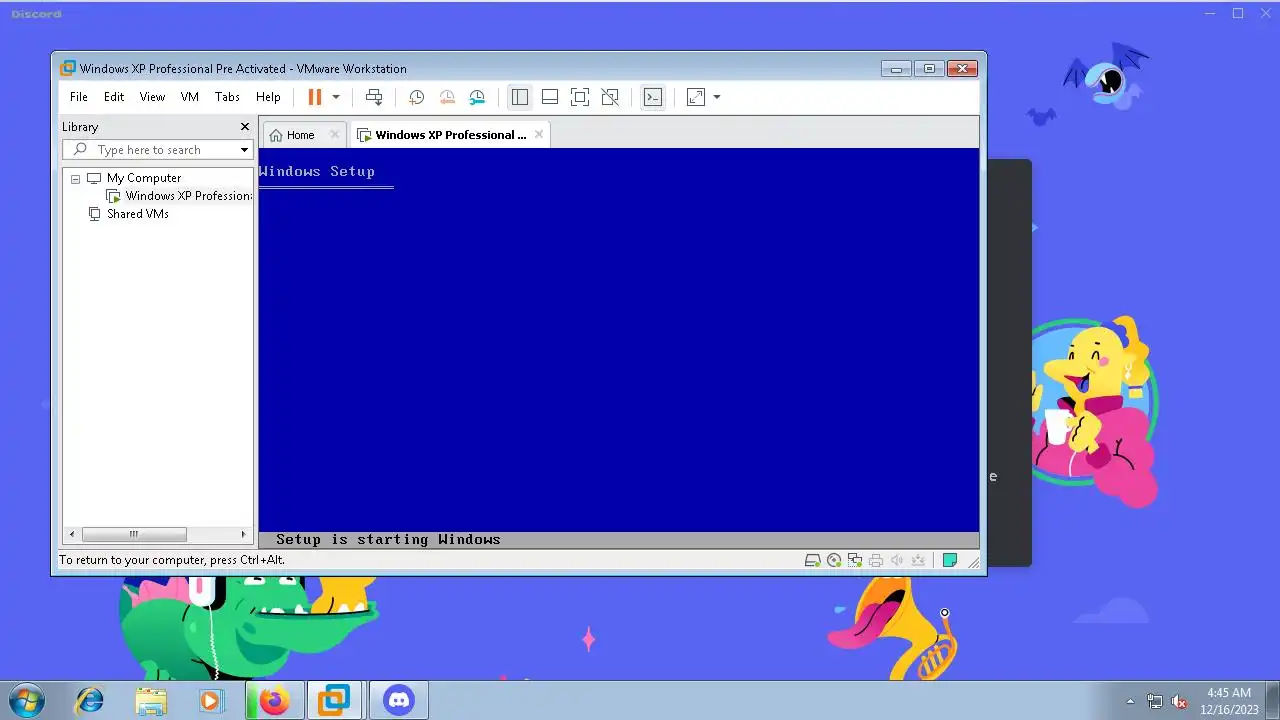
Task: Open the library search filter dropdown arrow
Action: click(244, 150)
